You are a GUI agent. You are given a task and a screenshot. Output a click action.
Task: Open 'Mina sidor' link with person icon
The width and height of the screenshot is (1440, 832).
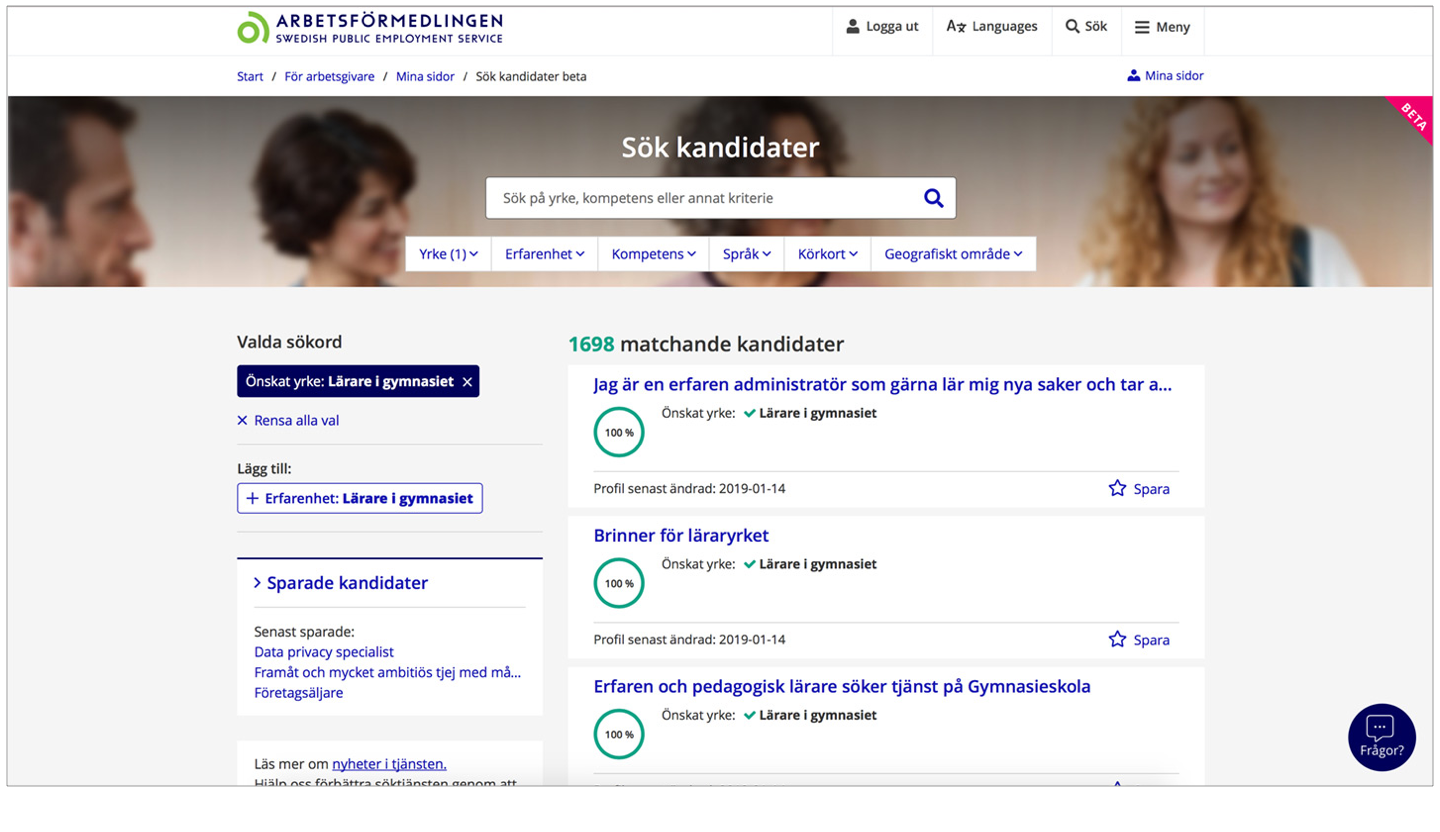(x=1165, y=76)
